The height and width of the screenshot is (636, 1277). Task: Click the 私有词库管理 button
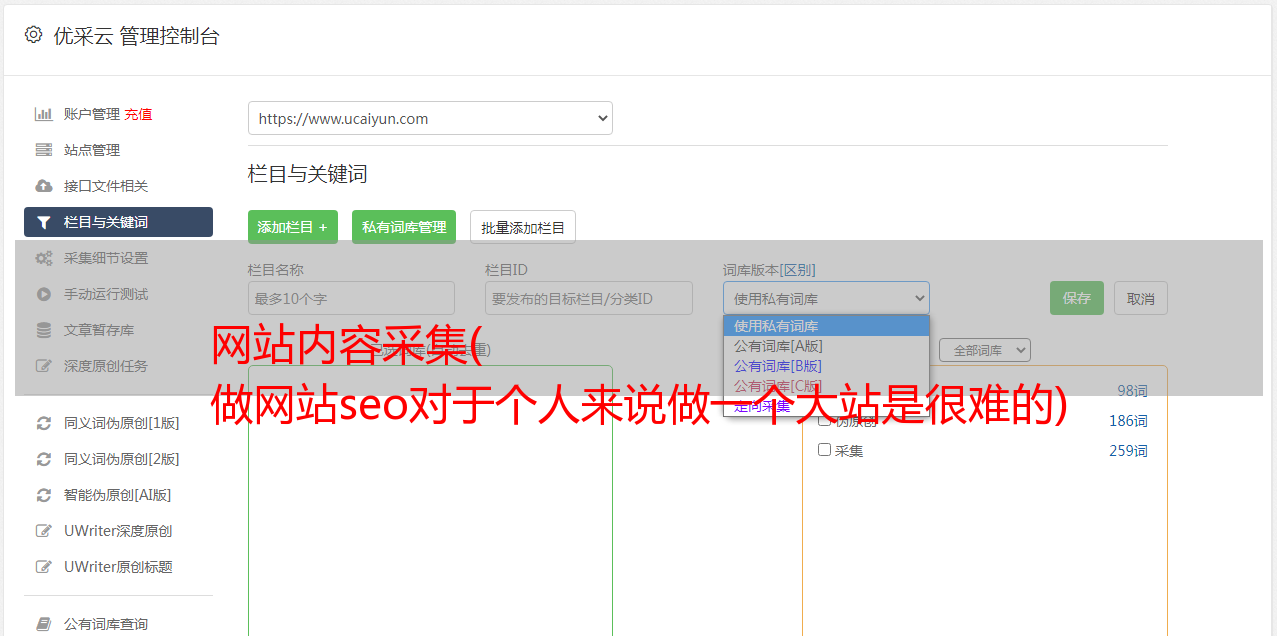click(404, 227)
